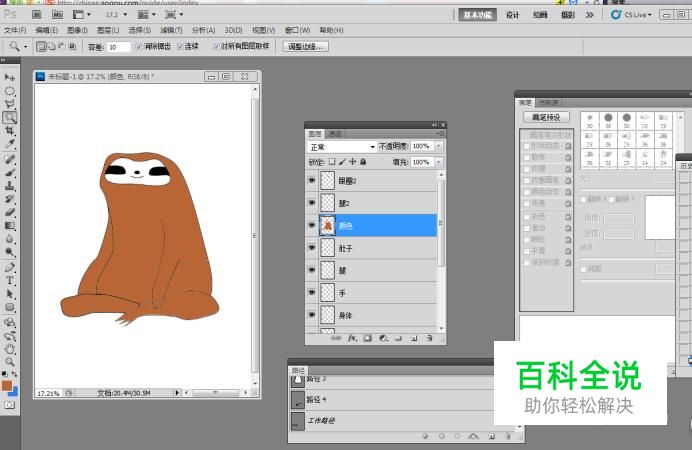Image resolution: width=692 pixels, height=450 pixels.
Task: Hide the 身体 layer
Action: tap(312, 315)
